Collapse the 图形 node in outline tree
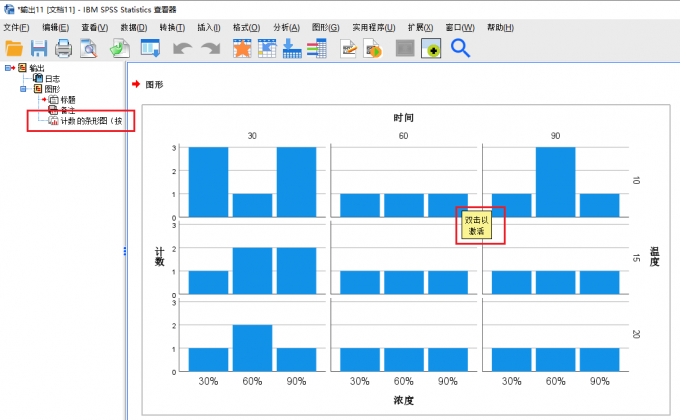The width and height of the screenshot is (680, 420). pyautogui.click(x=23, y=89)
